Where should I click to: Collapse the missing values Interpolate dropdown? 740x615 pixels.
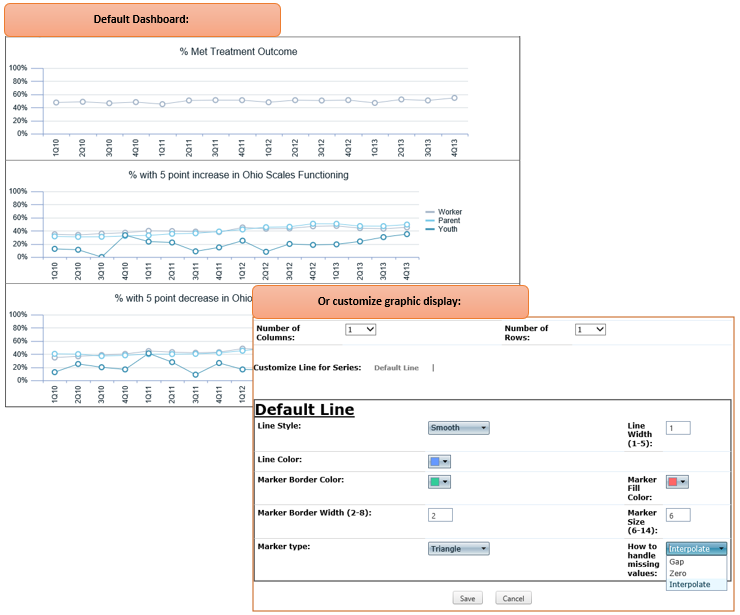tap(696, 548)
